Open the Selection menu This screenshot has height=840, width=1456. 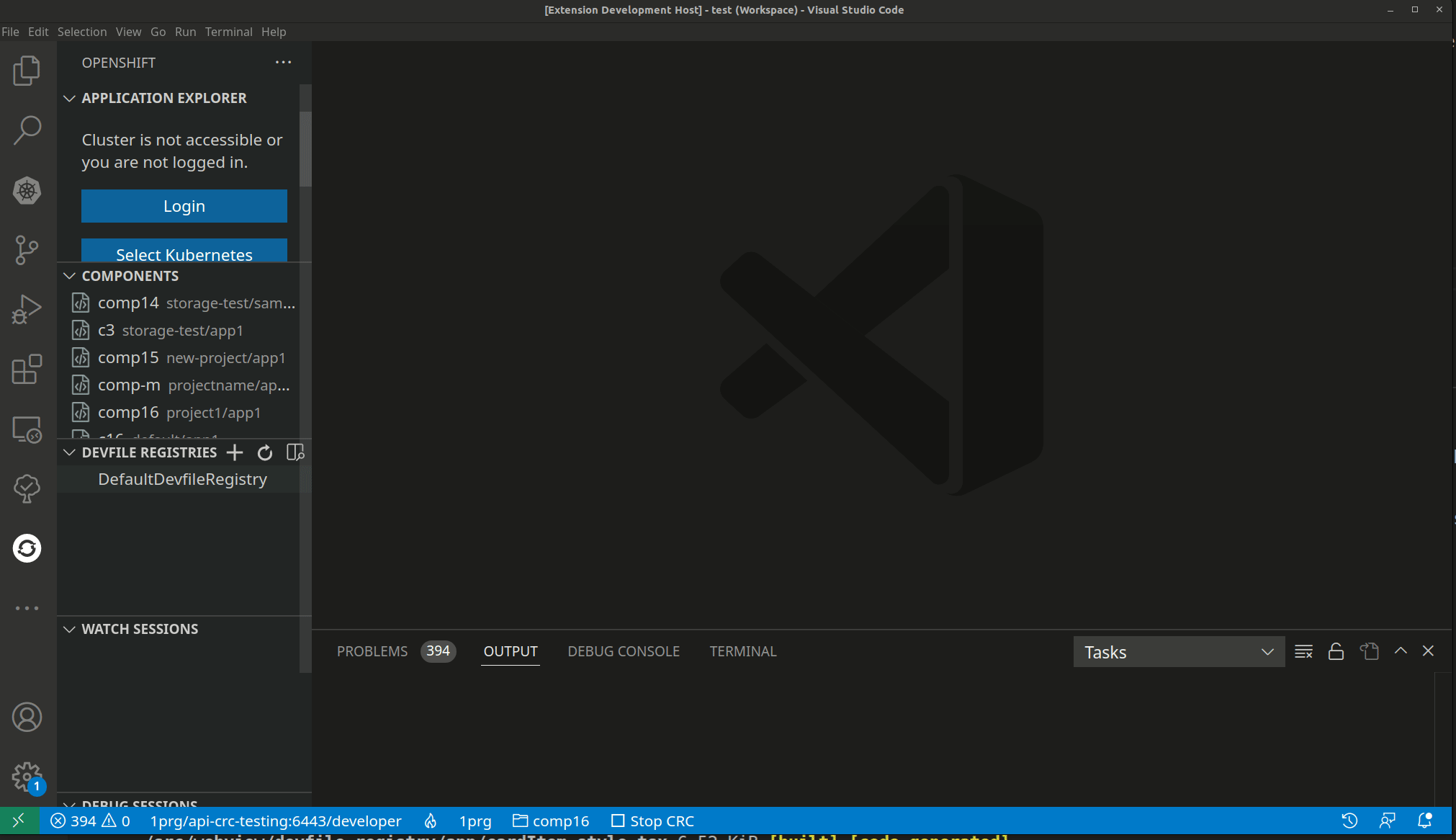coord(81,32)
